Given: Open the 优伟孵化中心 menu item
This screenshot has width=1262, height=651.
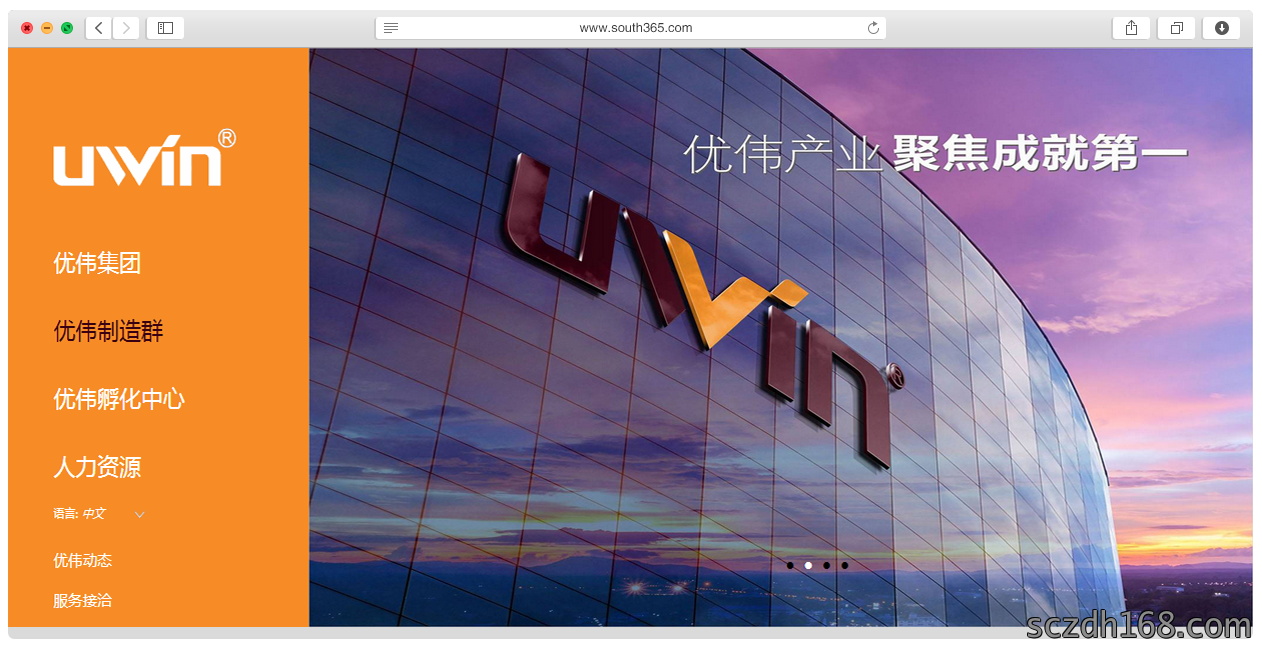Looking at the screenshot, I should click(x=119, y=399).
